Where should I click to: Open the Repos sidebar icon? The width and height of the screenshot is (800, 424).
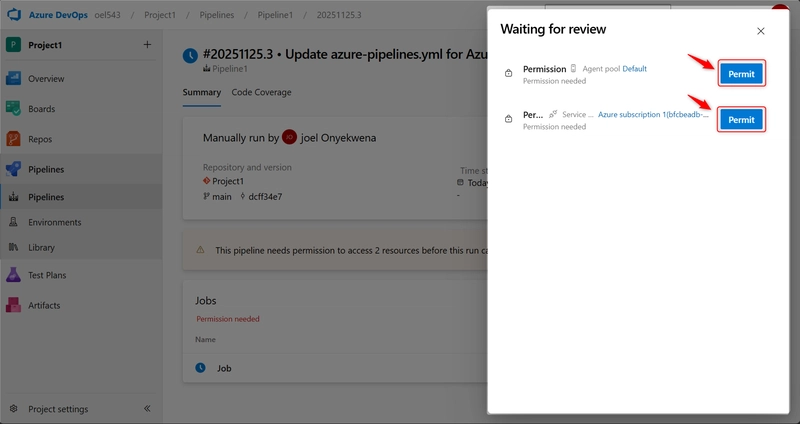[14, 139]
